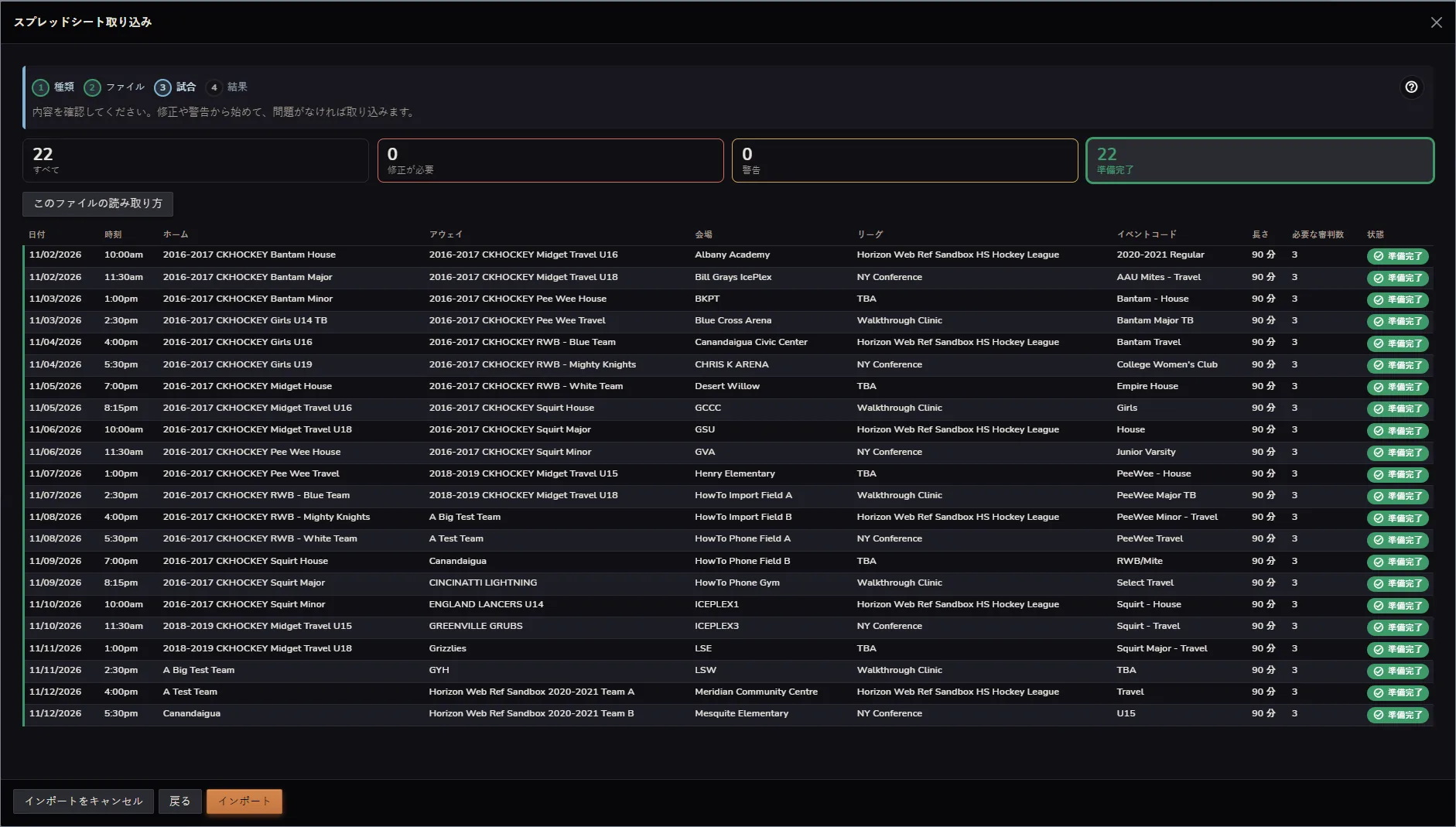The width and height of the screenshot is (1456, 827).
Task: Click ready badge for ICEPLEX1 row
Action: click(x=1397, y=606)
